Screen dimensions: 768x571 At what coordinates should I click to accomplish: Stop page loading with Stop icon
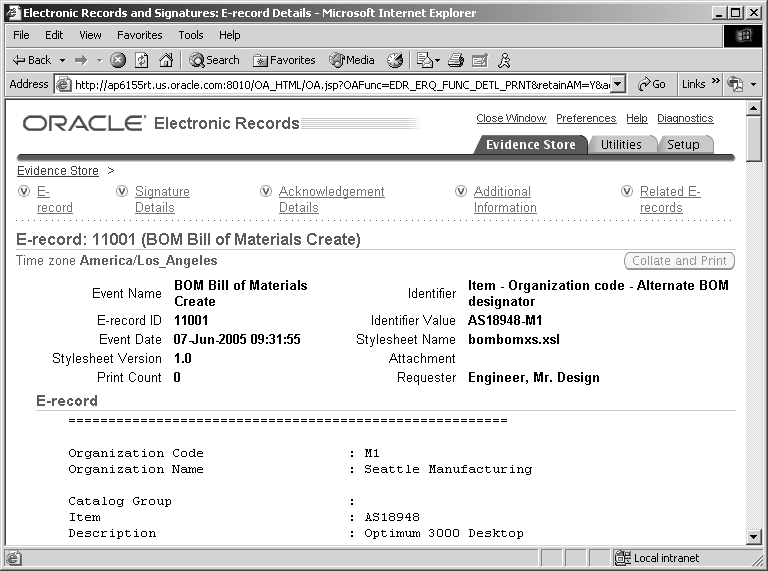tap(118, 60)
